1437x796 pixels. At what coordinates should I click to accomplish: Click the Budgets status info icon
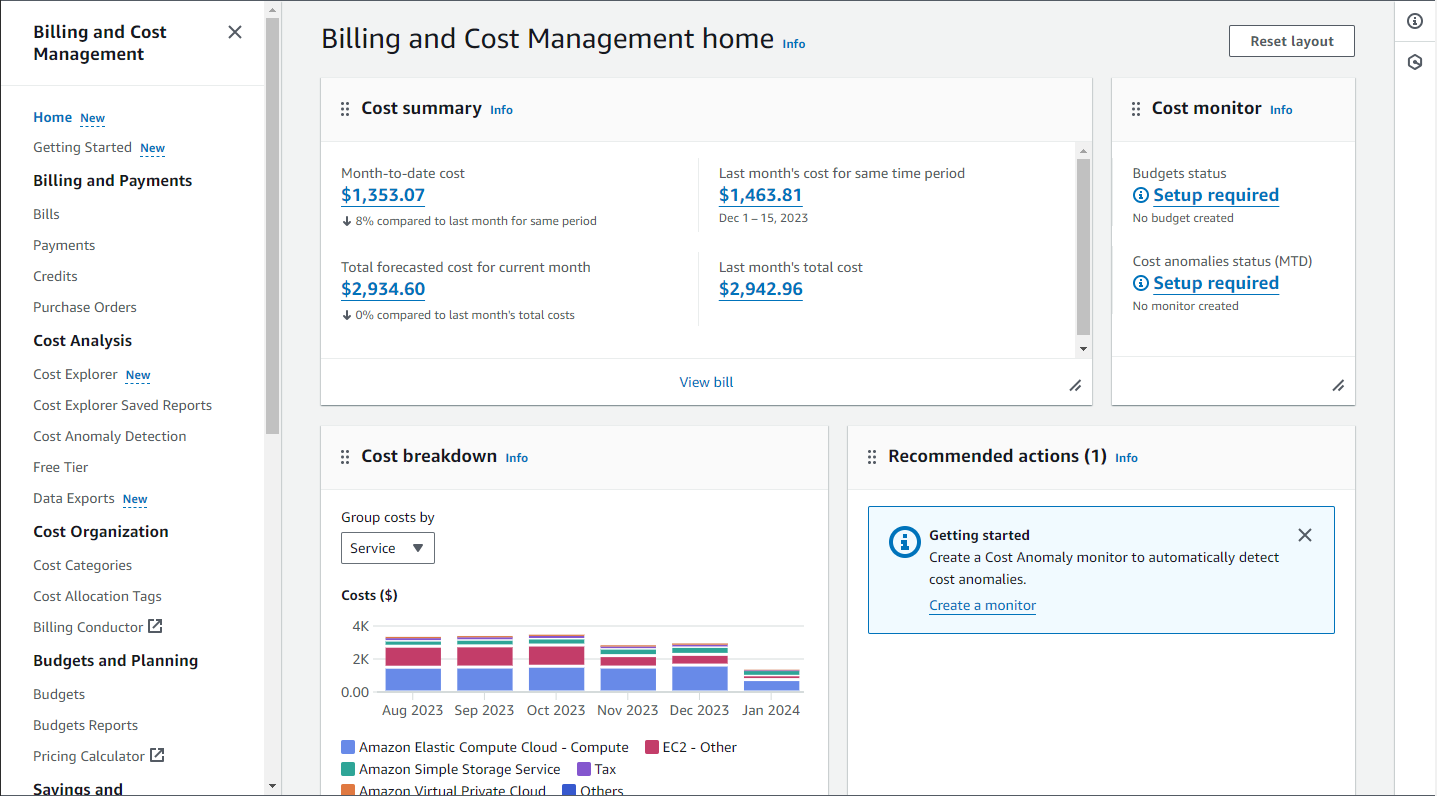[1141, 195]
